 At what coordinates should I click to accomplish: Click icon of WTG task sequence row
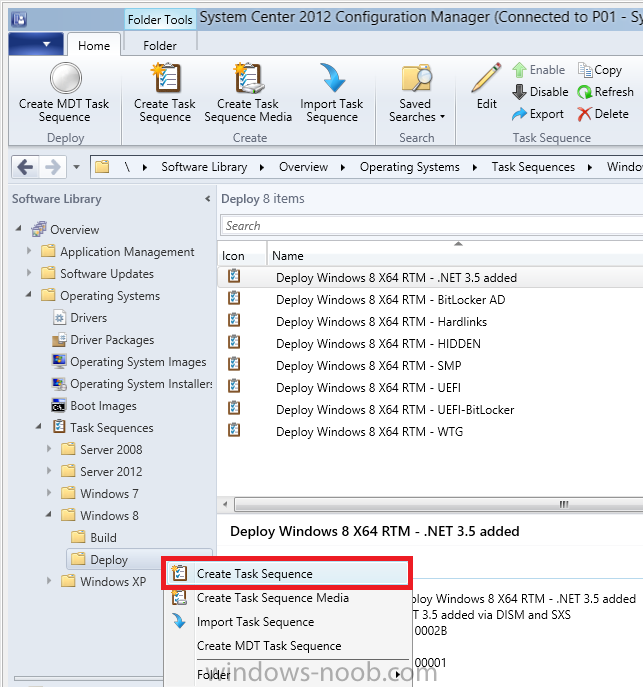point(234,431)
